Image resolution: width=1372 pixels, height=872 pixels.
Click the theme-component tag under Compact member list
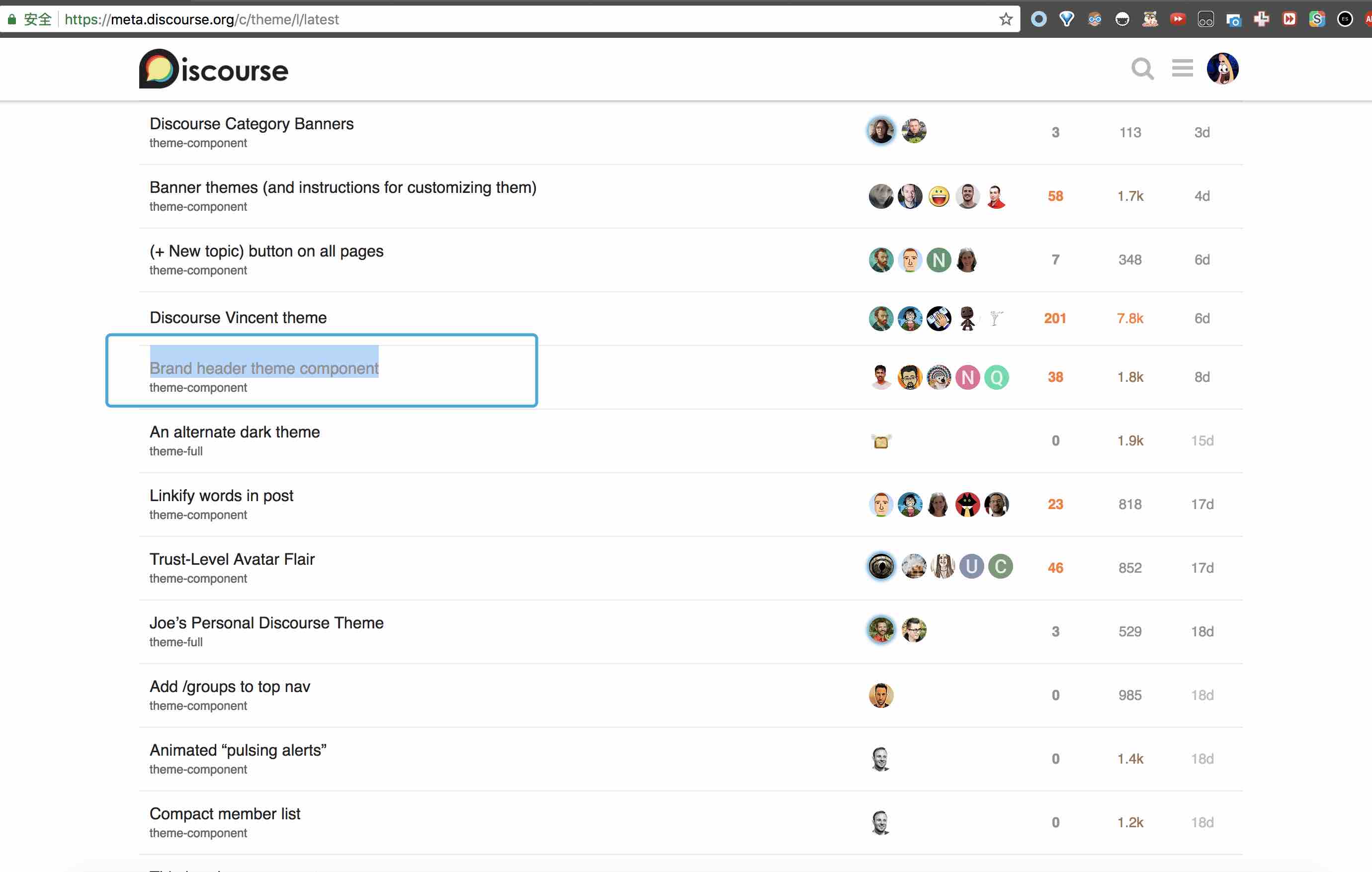[x=198, y=833]
